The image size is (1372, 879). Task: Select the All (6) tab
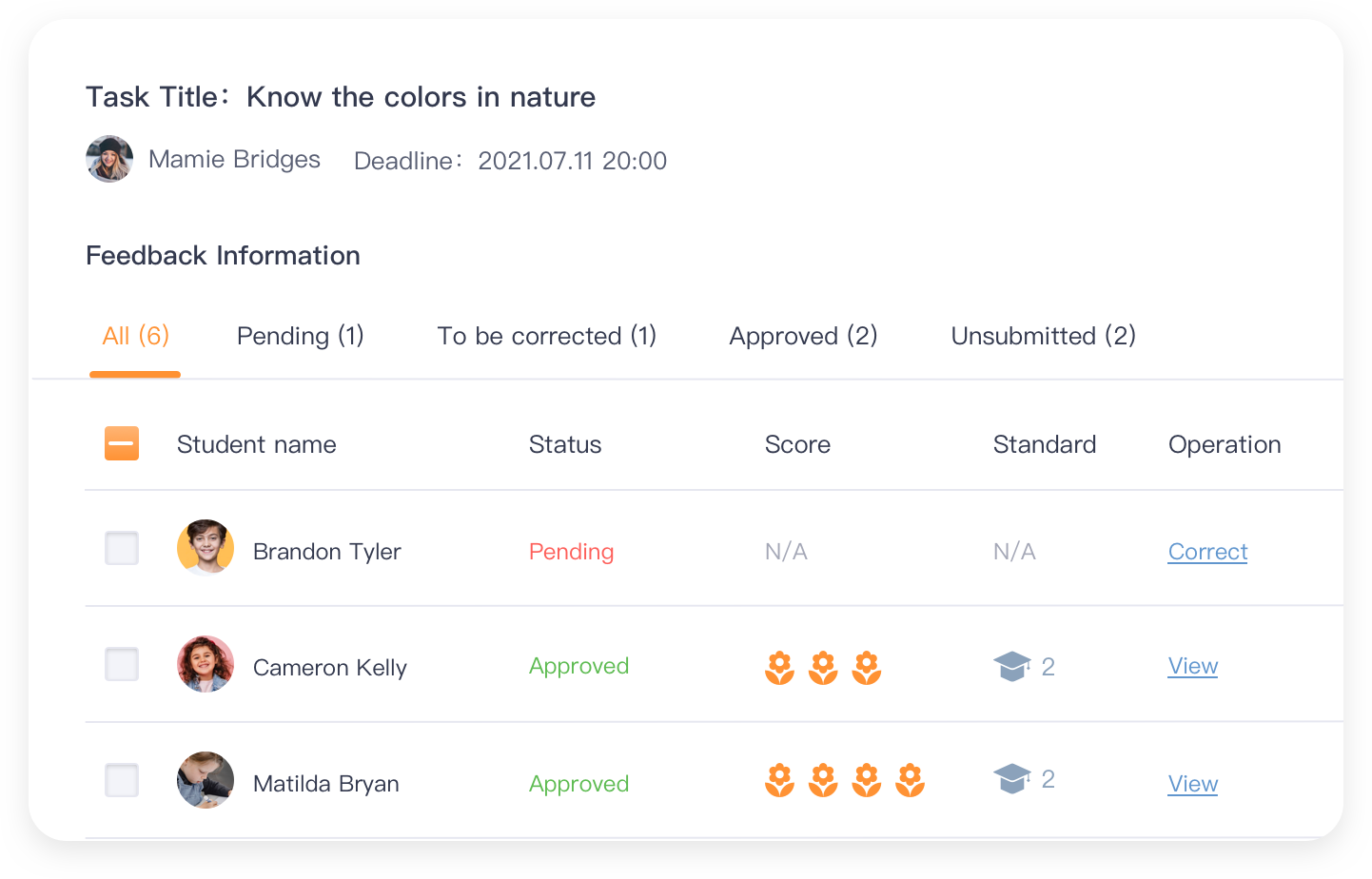pyautogui.click(x=135, y=336)
